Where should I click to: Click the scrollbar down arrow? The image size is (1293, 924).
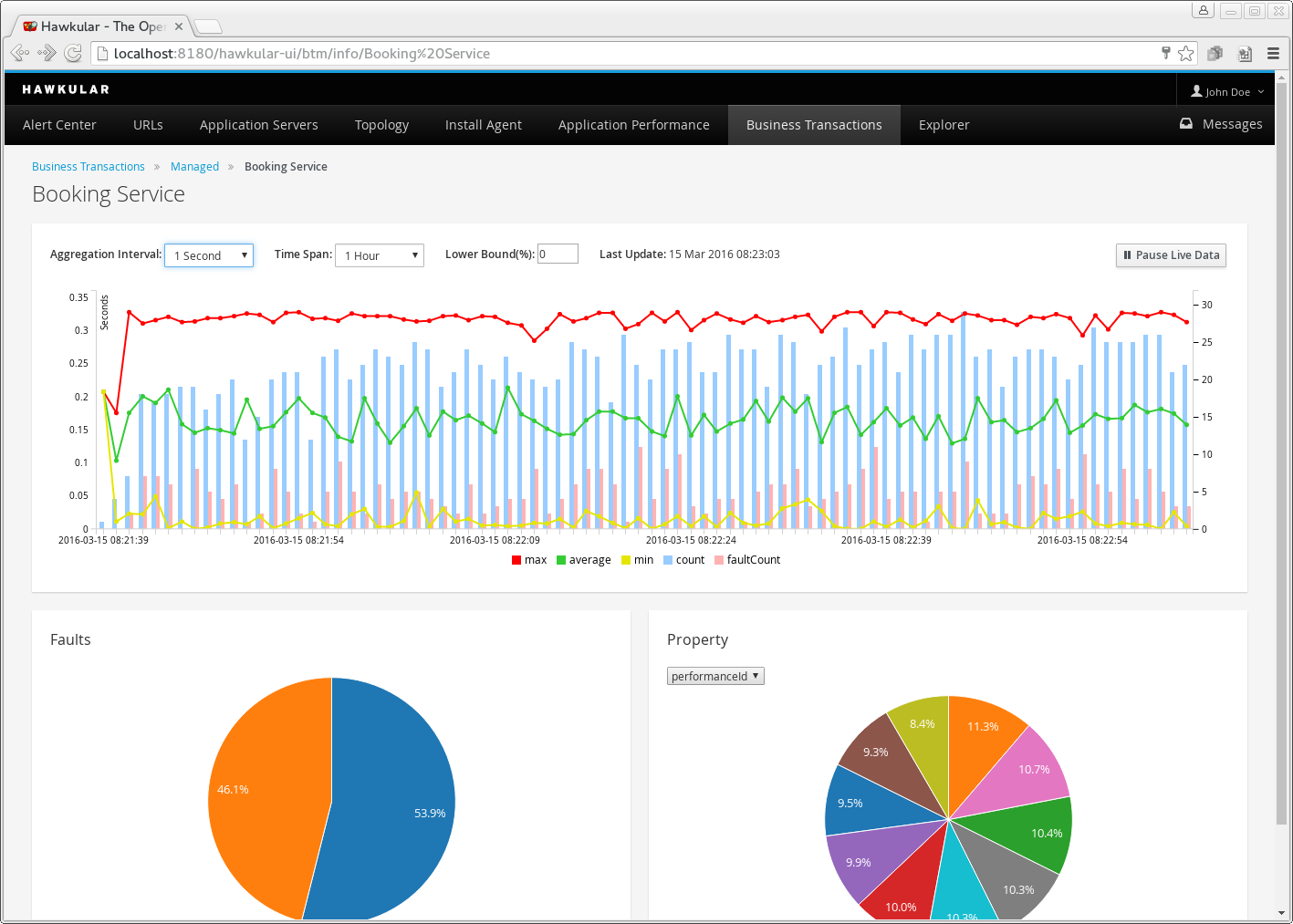[x=1282, y=912]
